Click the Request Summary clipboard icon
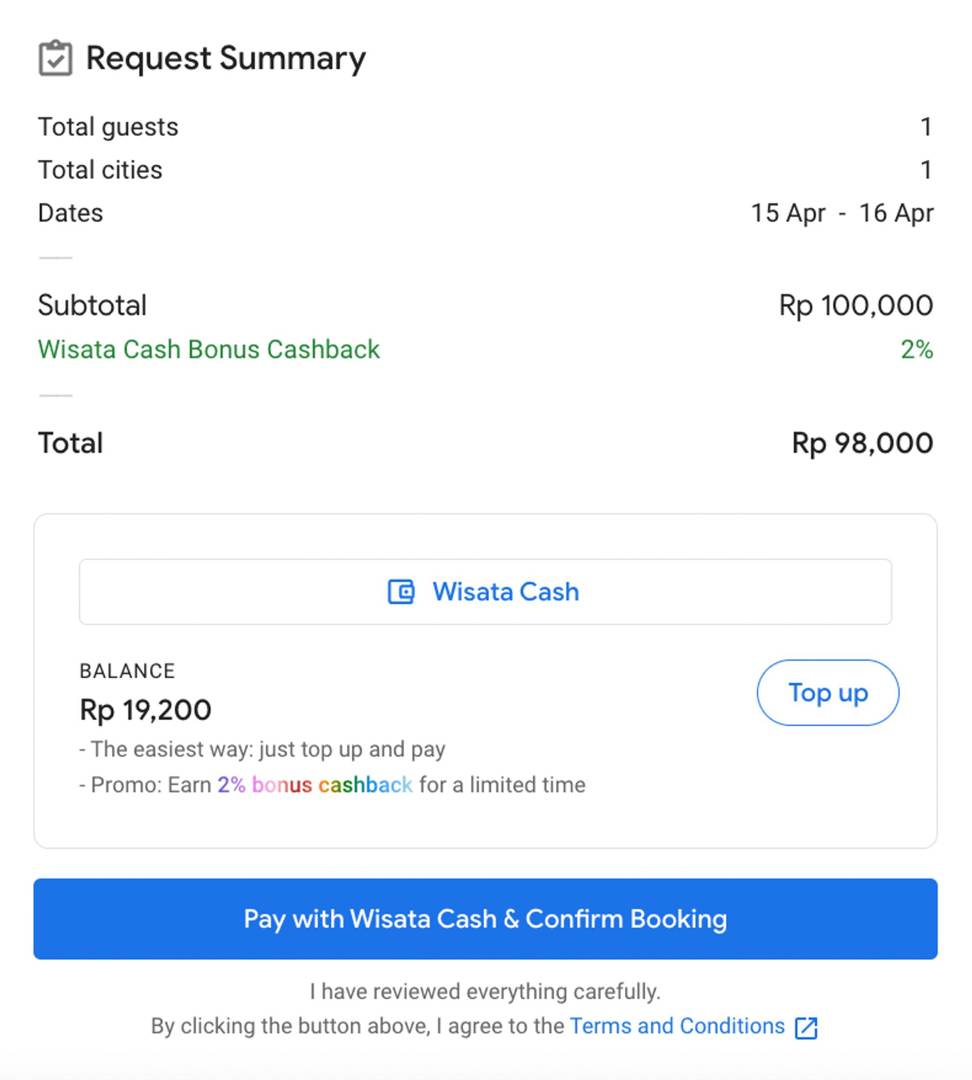This screenshot has height=1080, width=972. (x=55, y=58)
